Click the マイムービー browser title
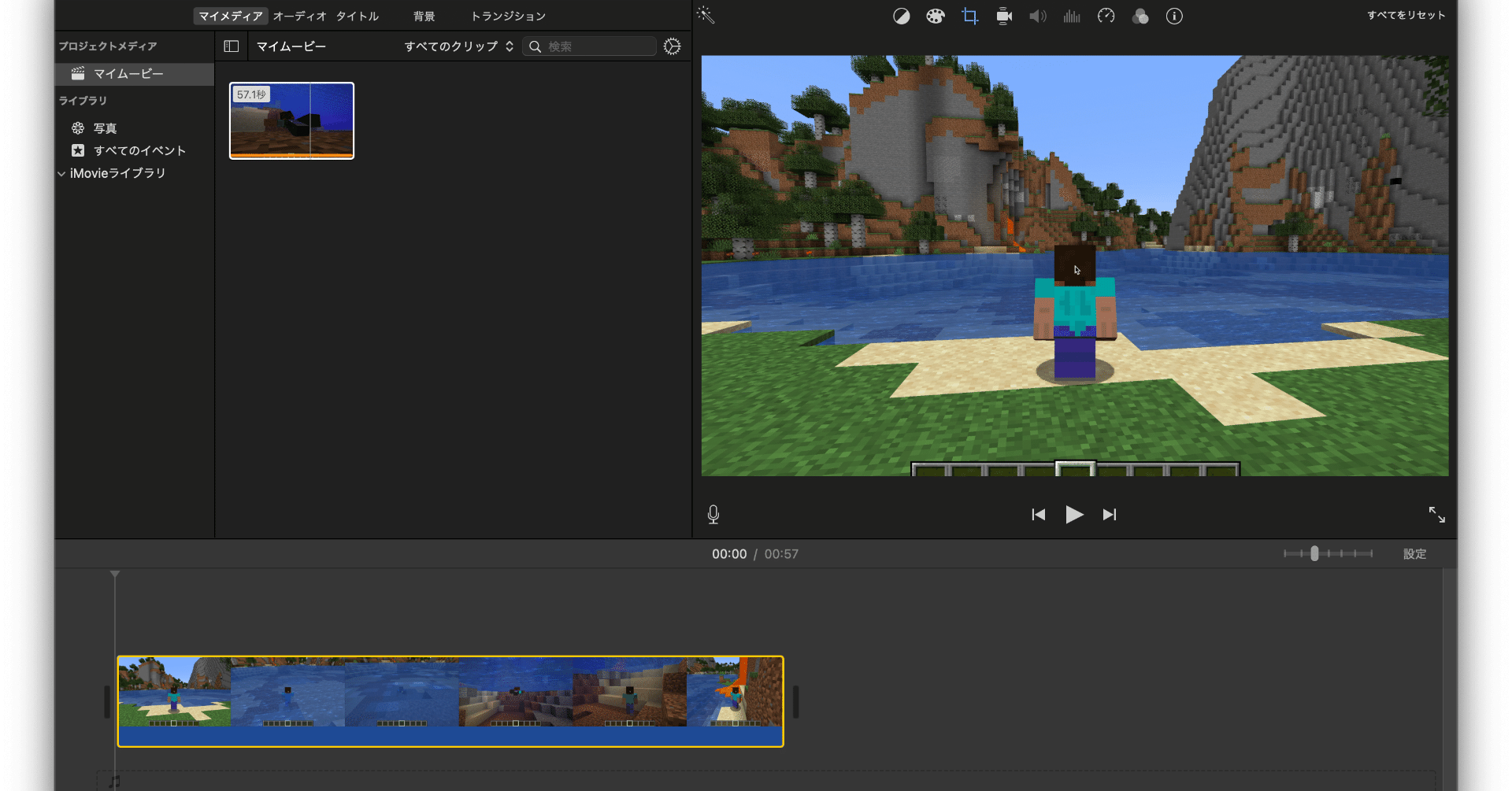1512x791 pixels. coord(291,46)
